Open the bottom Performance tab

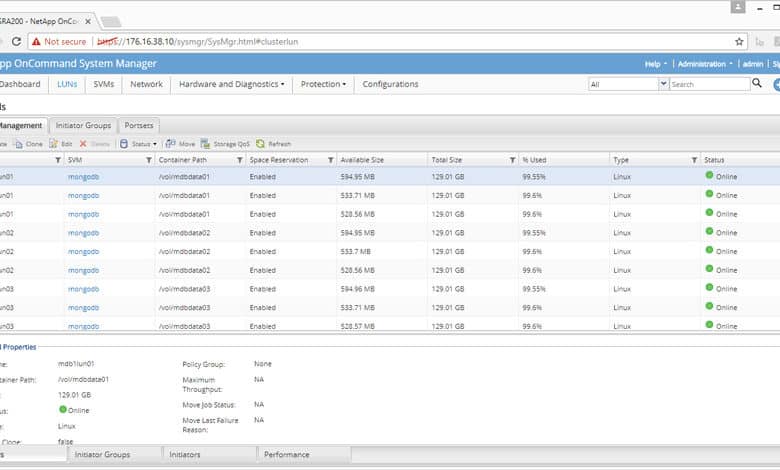coord(287,455)
